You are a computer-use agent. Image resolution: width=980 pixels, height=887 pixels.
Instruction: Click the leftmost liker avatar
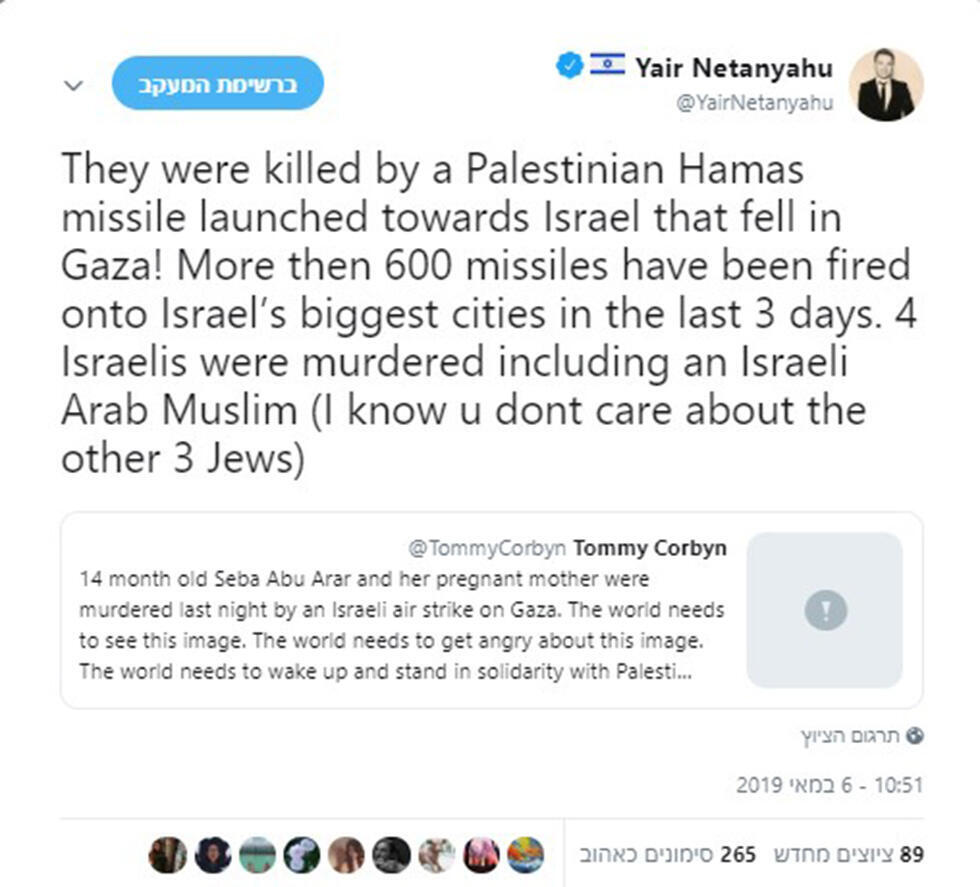pyautogui.click(x=167, y=855)
